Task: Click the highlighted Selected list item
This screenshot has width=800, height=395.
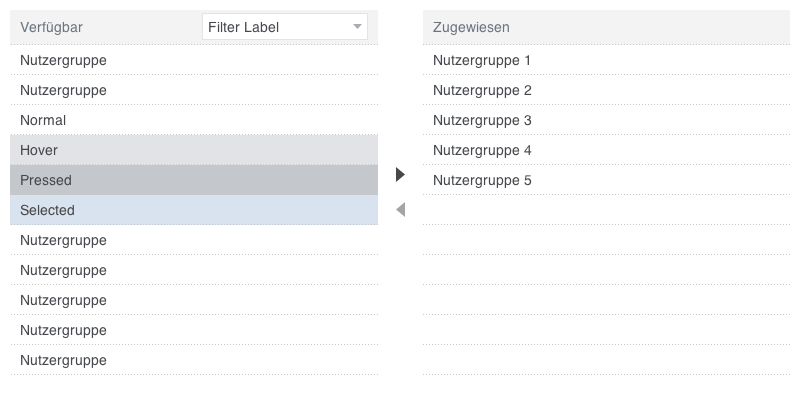Action: click(194, 210)
